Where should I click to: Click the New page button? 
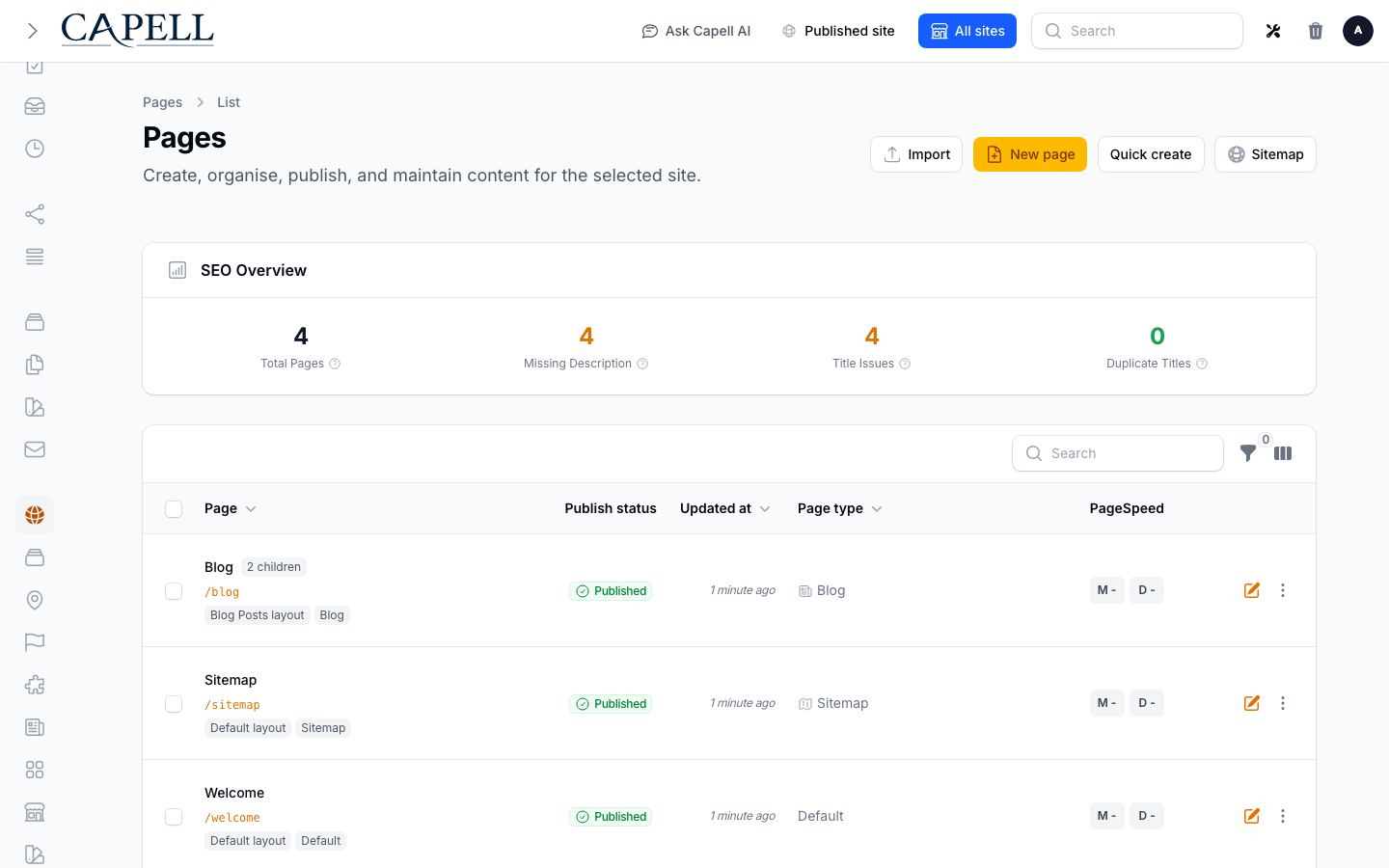(1030, 154)
